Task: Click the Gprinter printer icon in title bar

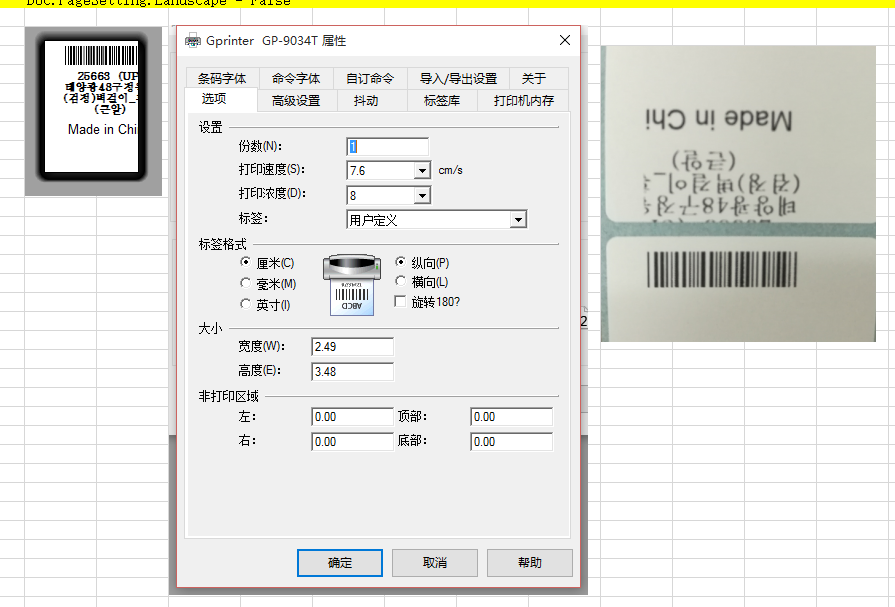Action: 193,41
